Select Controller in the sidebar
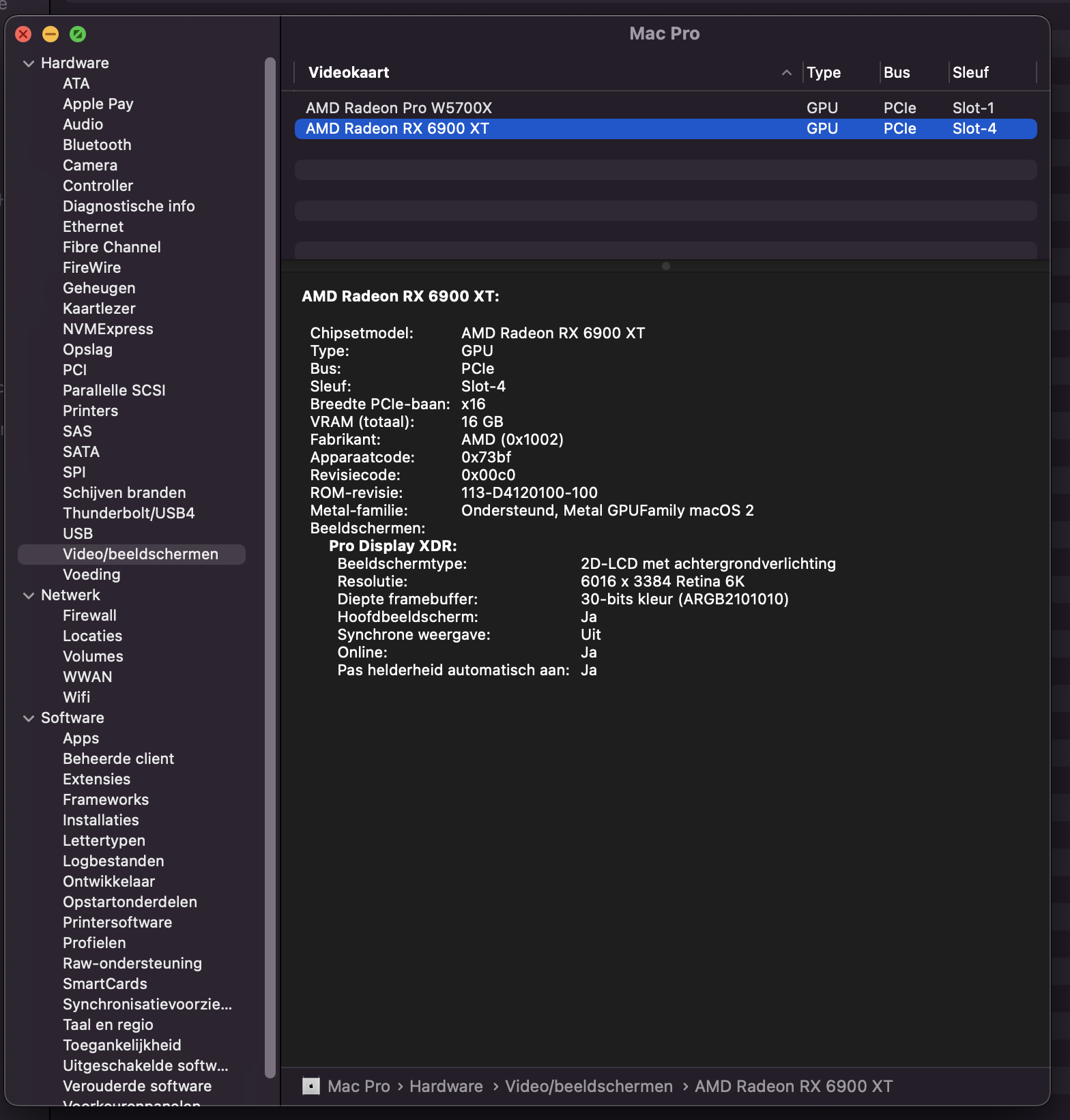 click(98, 186)
